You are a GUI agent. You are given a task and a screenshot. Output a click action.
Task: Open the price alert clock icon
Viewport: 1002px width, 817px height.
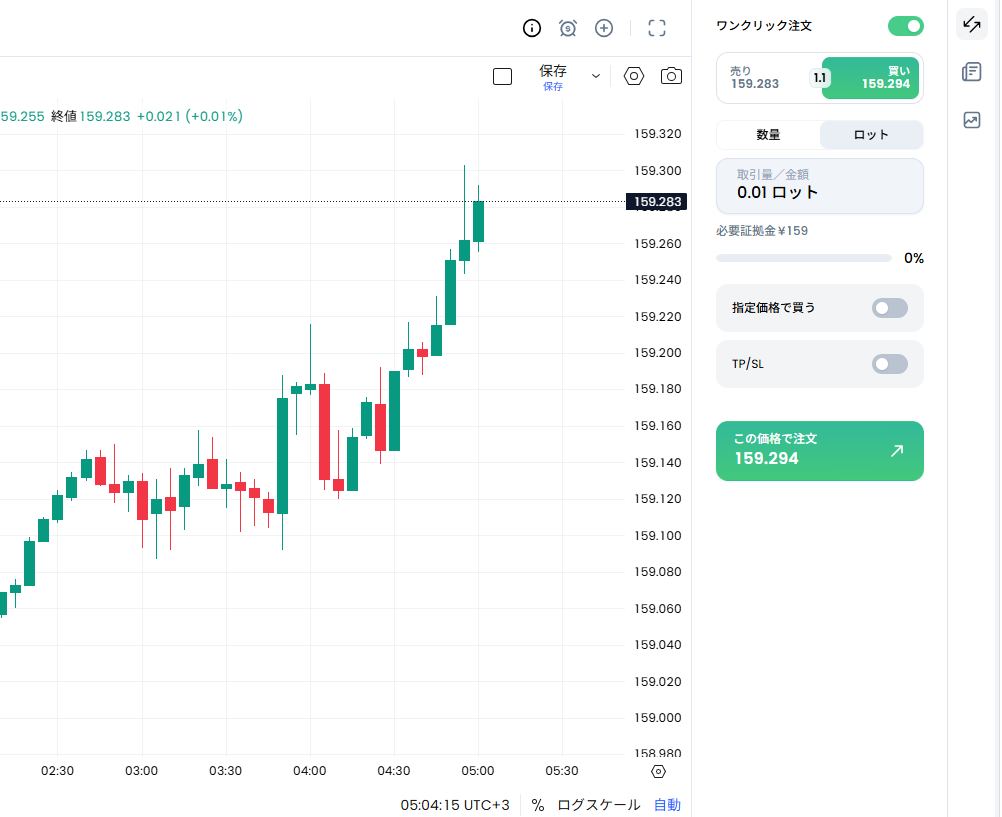567,28
